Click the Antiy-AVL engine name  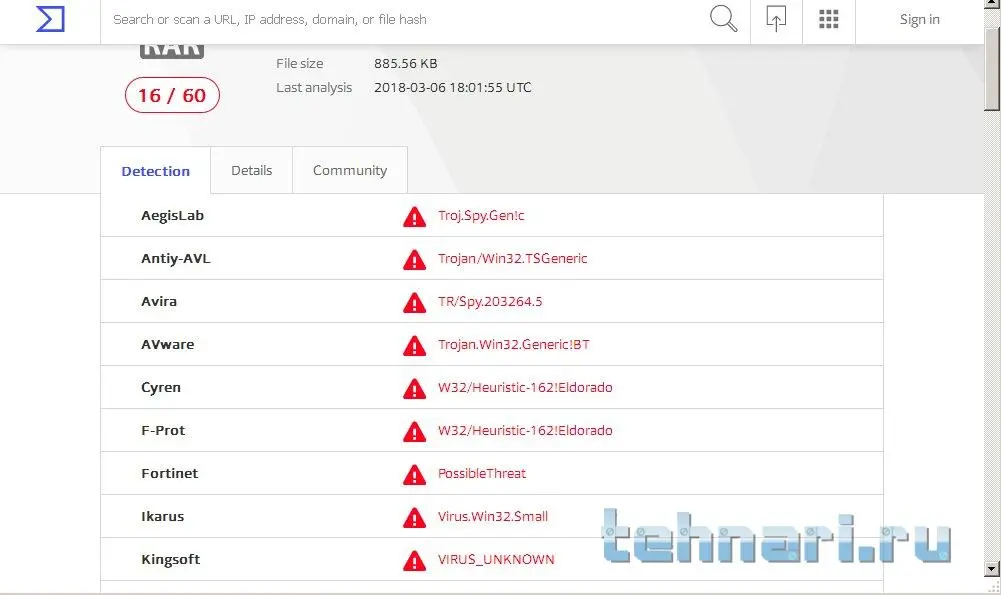tap(176, 259)
